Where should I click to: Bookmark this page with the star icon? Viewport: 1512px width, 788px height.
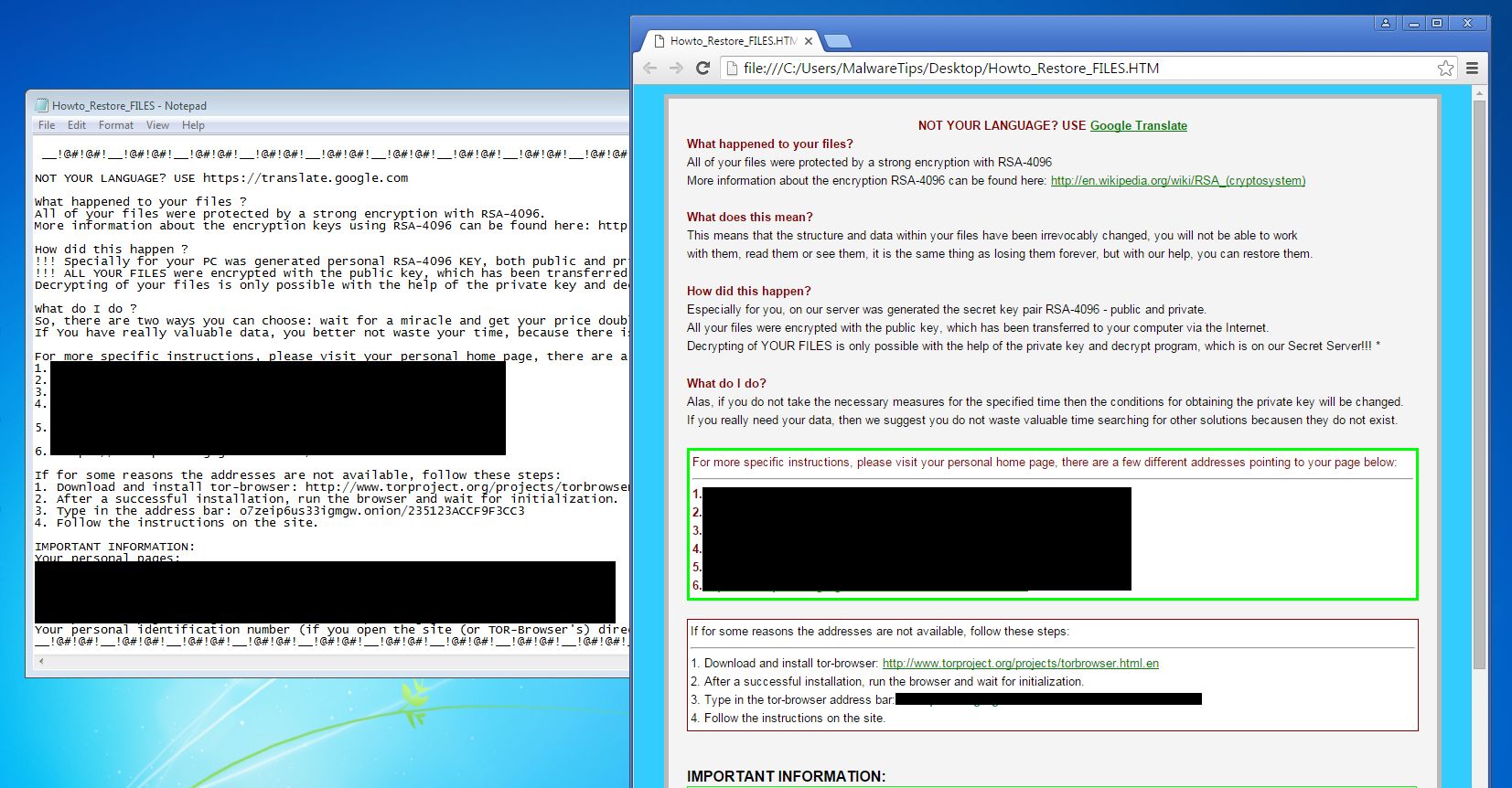coord(1445,68)
